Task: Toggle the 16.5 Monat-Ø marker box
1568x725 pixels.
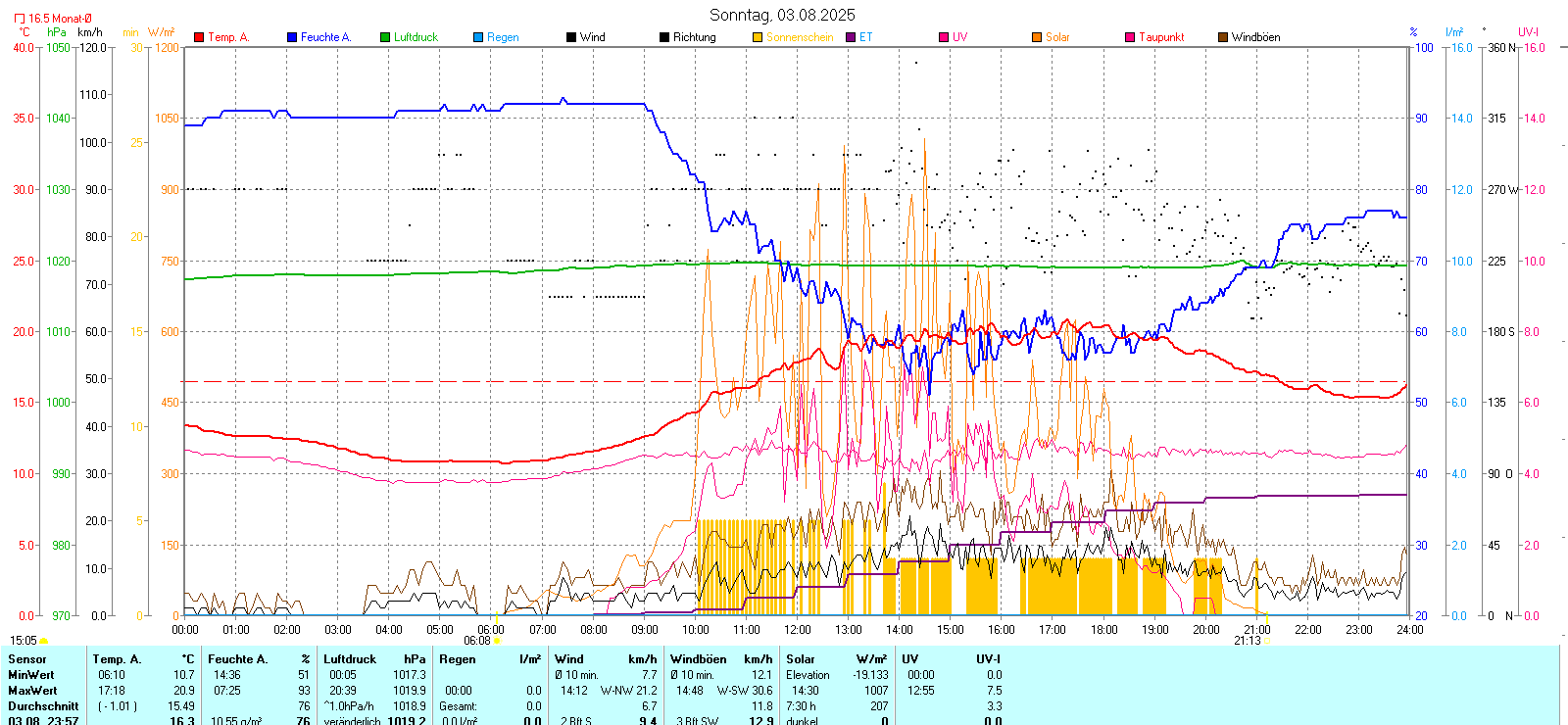Action: [20, 19]
